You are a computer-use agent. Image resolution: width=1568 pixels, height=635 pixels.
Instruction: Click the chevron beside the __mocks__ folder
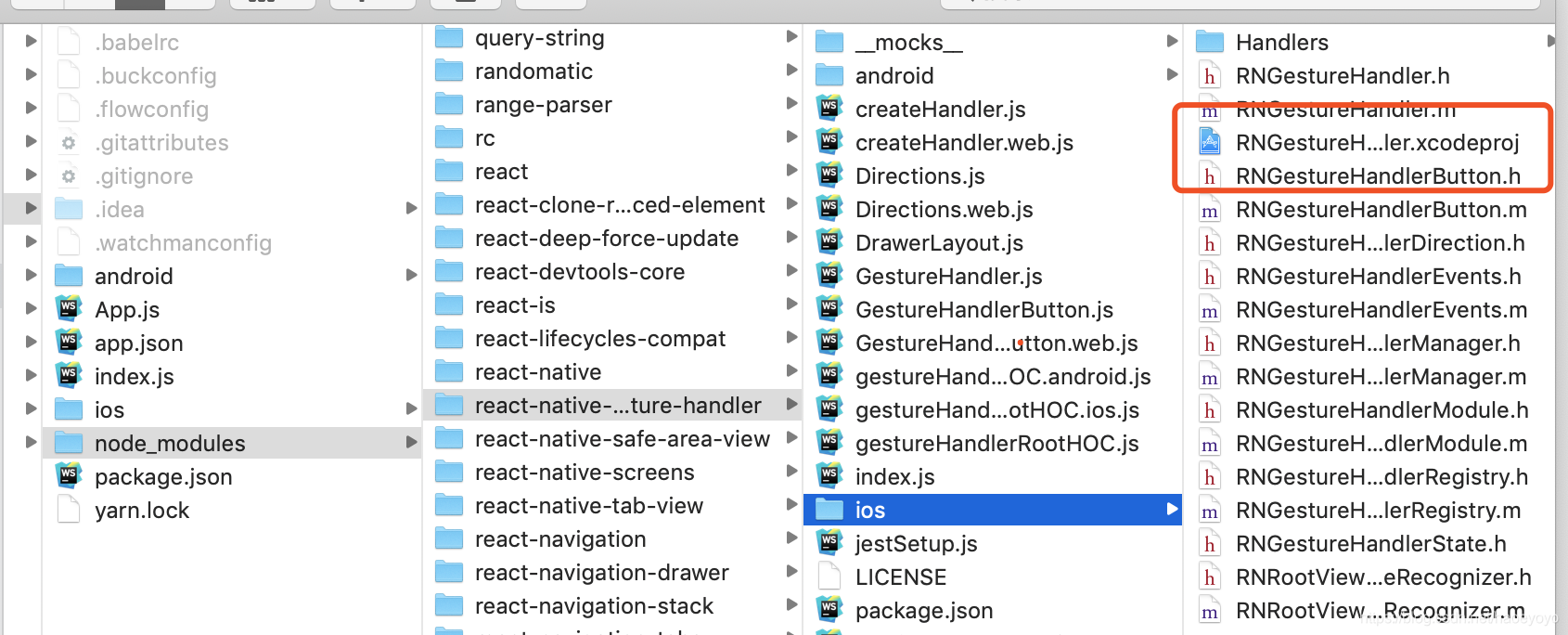click(x=1172, y=42)
